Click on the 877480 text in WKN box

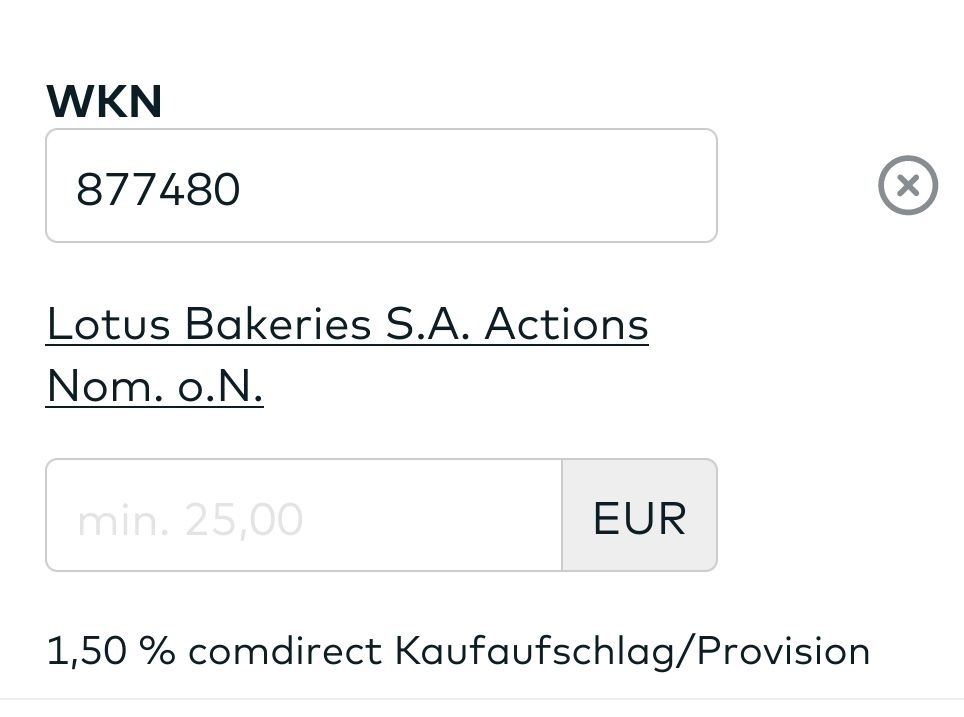(158, 189)
